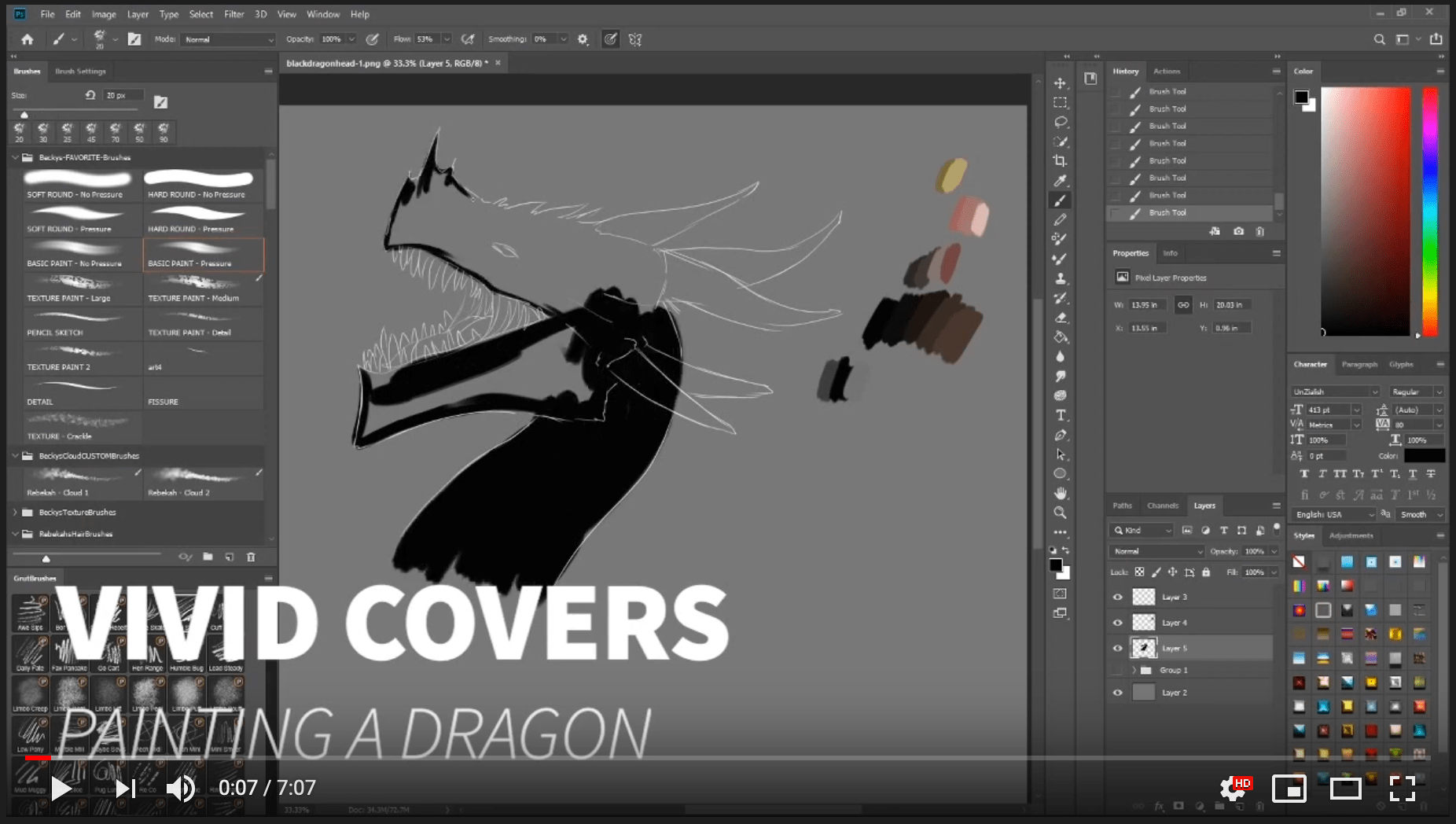Open layer filter Kind dropdown

[1142, 531]
